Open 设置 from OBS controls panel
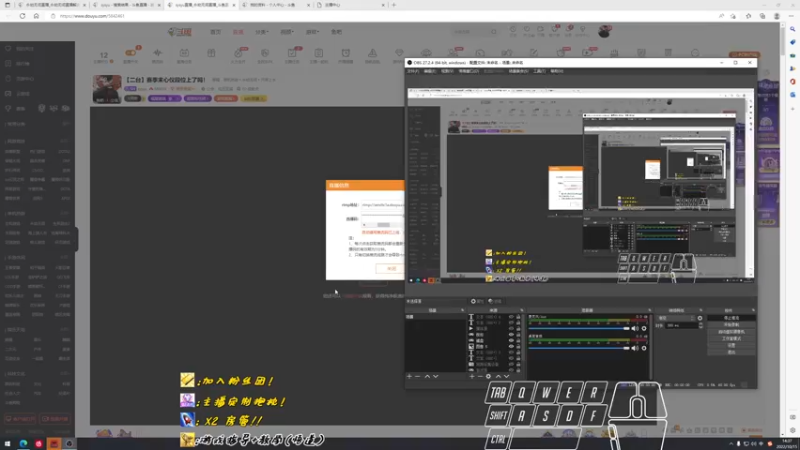800x450 pixels. (x=731, y=345)
